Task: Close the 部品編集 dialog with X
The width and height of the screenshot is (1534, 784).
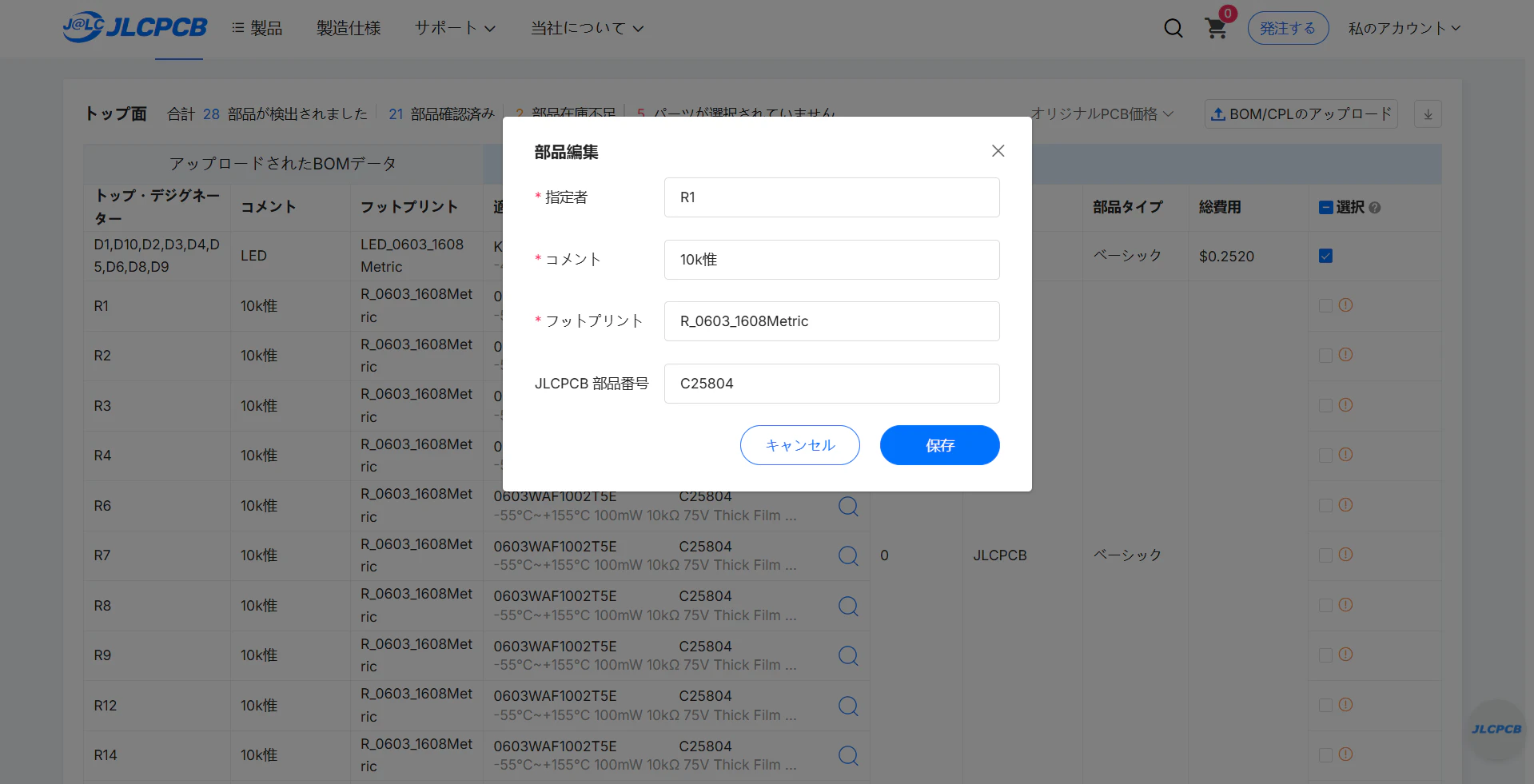Action: pyautogui.click(x=998, y=151)
